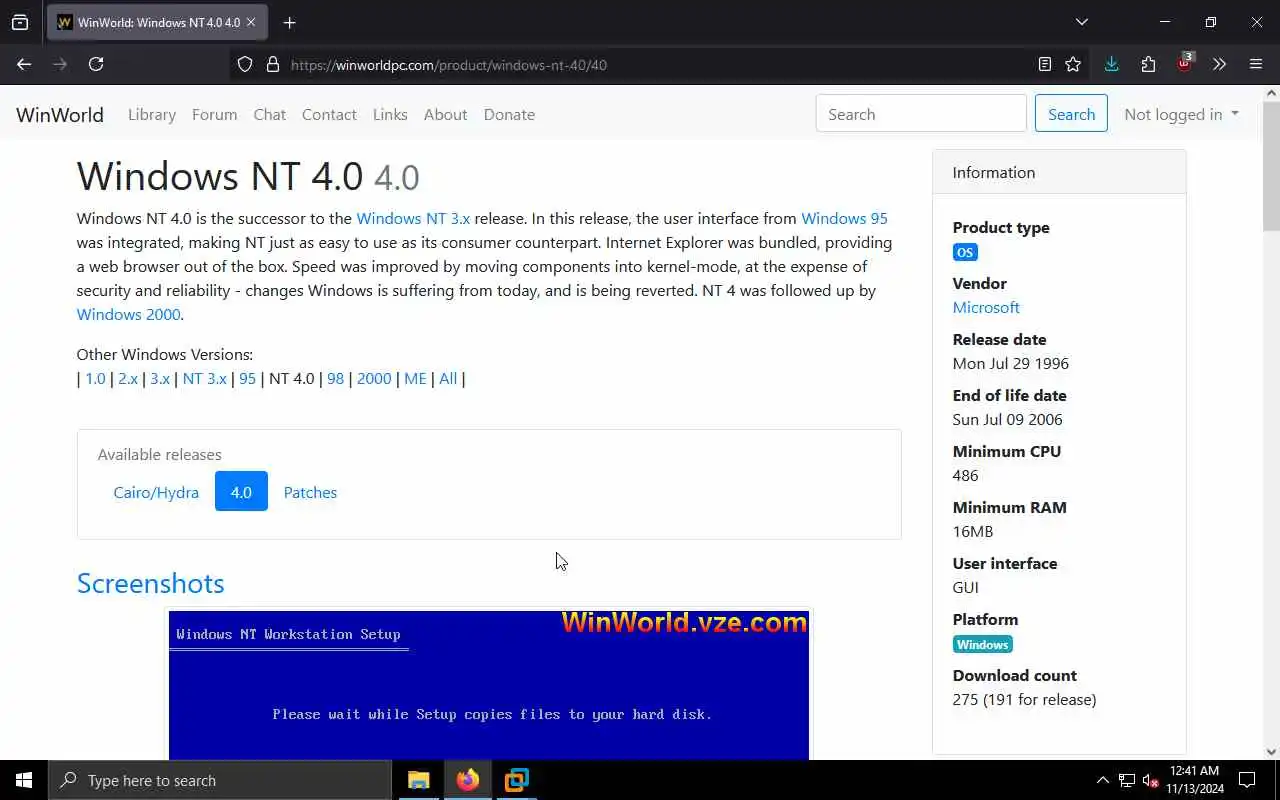Click the Windows taskbar search box
This screenshot has height=800, width=1280.
pos(220,780)
